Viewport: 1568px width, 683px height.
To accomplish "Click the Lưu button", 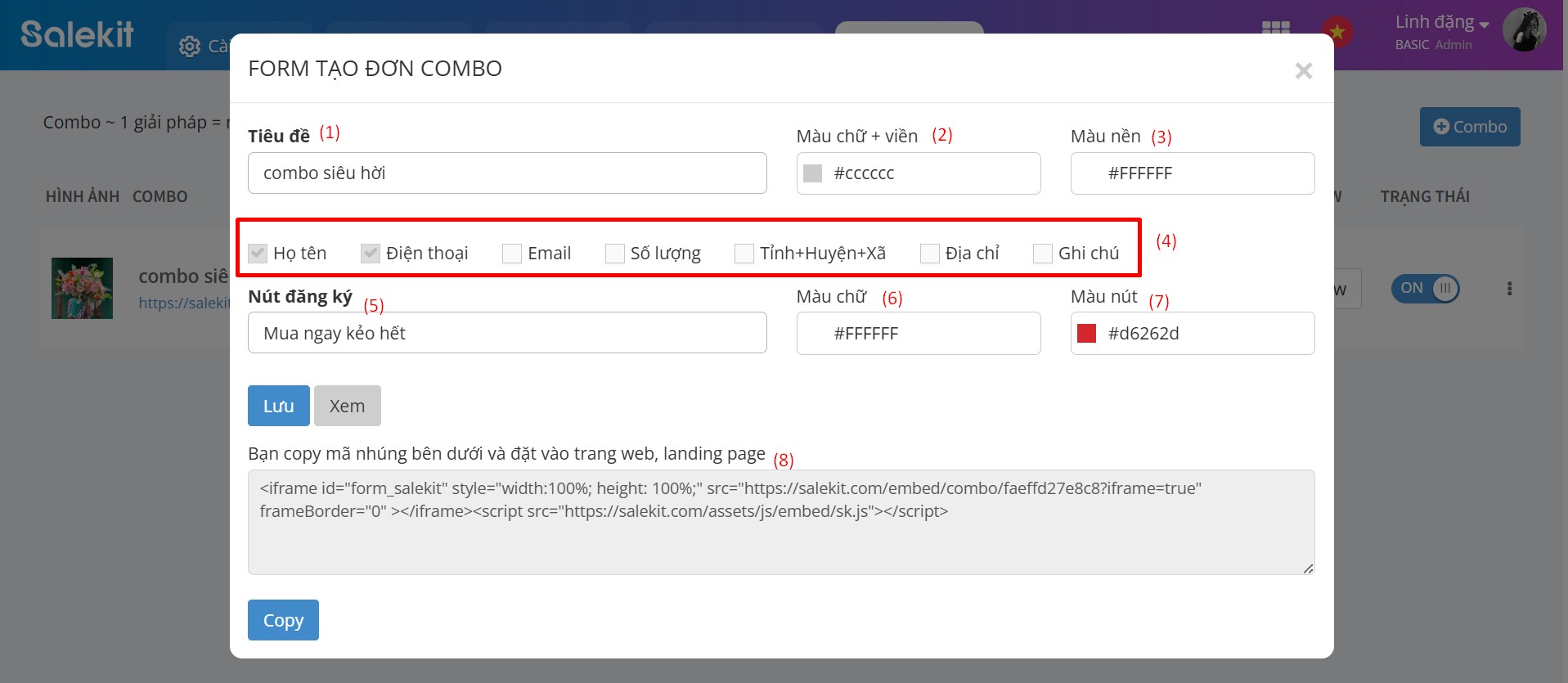I will pos(279,406).
